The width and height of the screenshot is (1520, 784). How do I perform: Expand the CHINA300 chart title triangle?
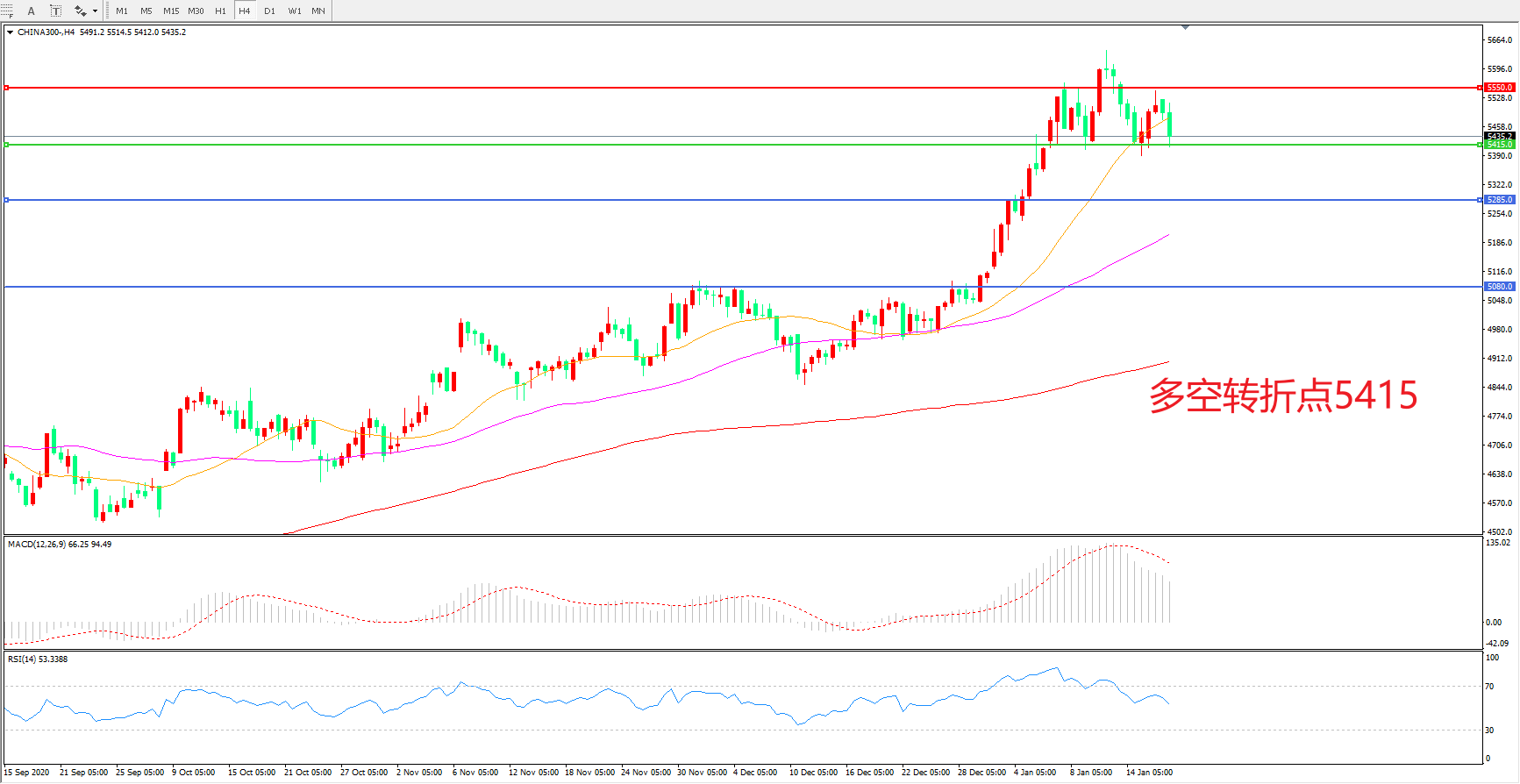[10, 32]
